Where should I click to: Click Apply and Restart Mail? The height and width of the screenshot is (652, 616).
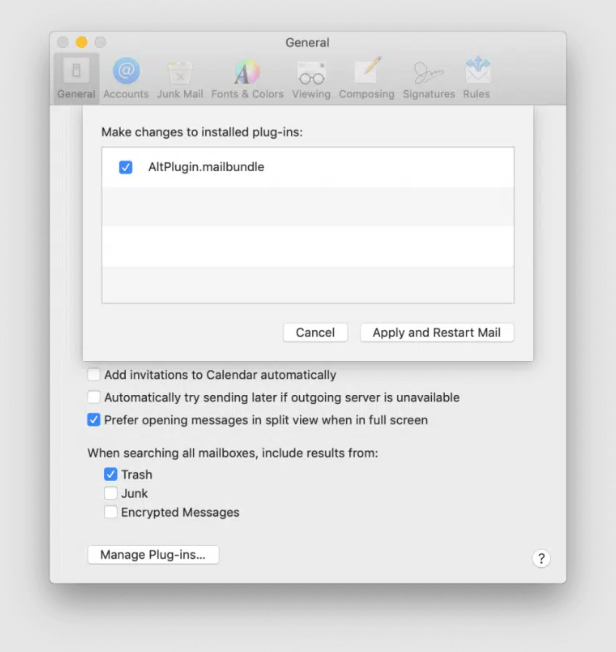pos(437,333)
